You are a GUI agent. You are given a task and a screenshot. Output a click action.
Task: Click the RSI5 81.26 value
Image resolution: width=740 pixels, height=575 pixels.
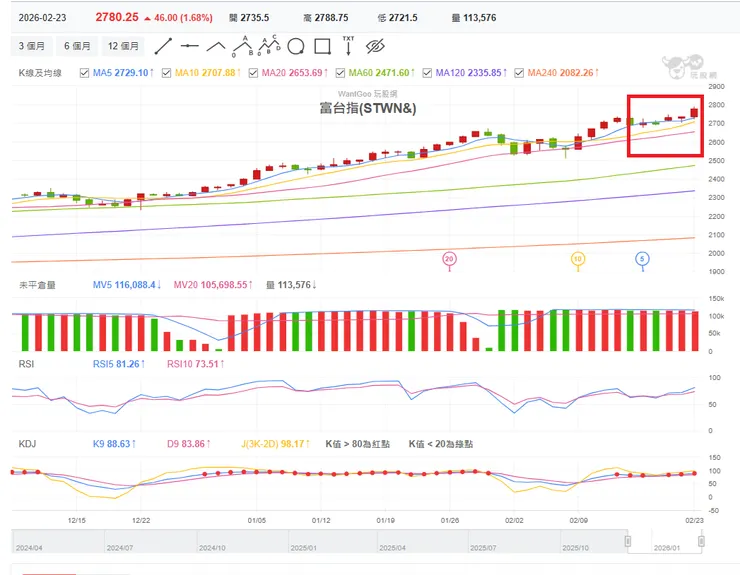(118, 364)
